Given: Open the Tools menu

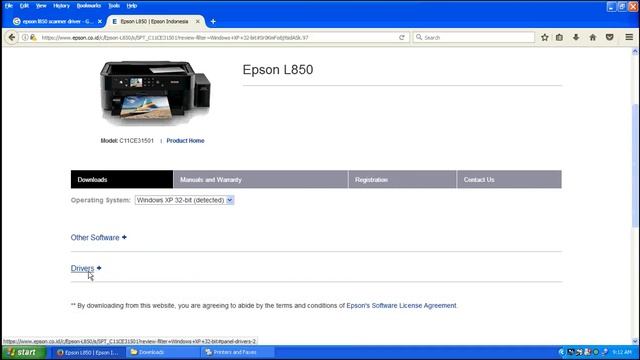Looking at the screenshot, I should coord(114,6).
